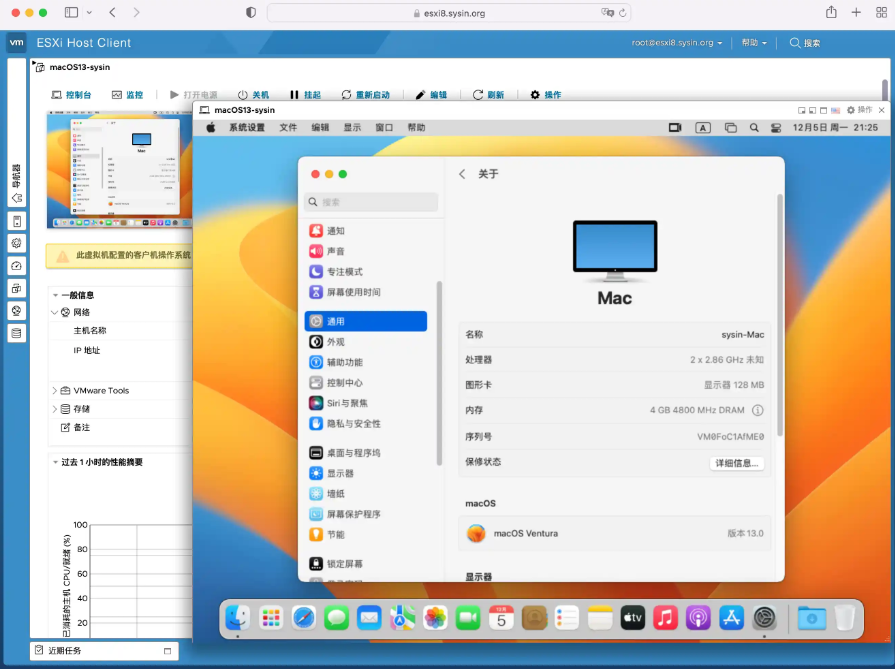The width and height of the screenshot is (895, 669).
Task: Click 挂起 to suspend VM
Action: (305, 95)
